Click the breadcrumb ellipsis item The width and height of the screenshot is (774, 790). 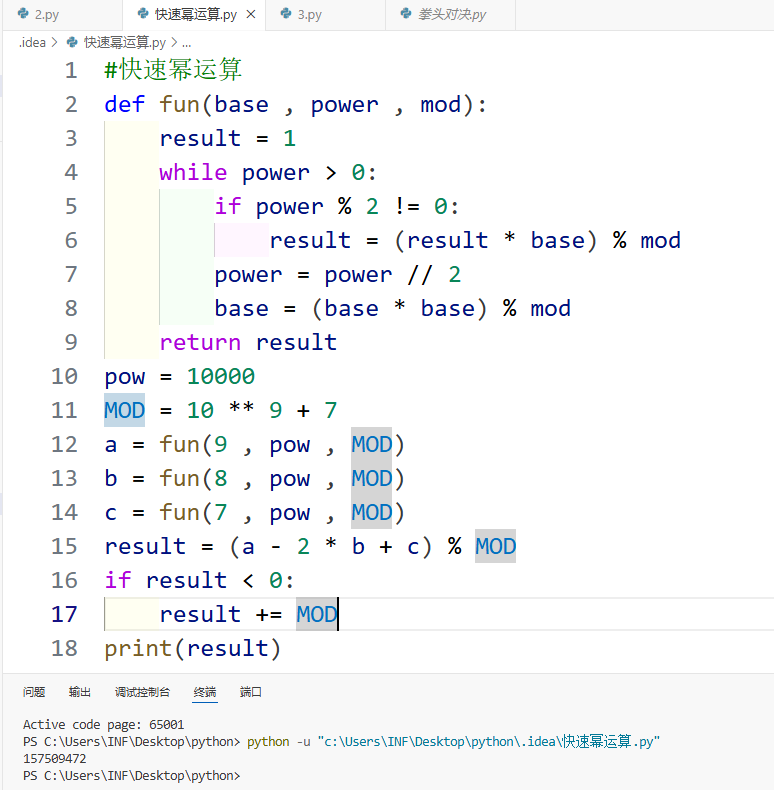[x=186, y=43]
